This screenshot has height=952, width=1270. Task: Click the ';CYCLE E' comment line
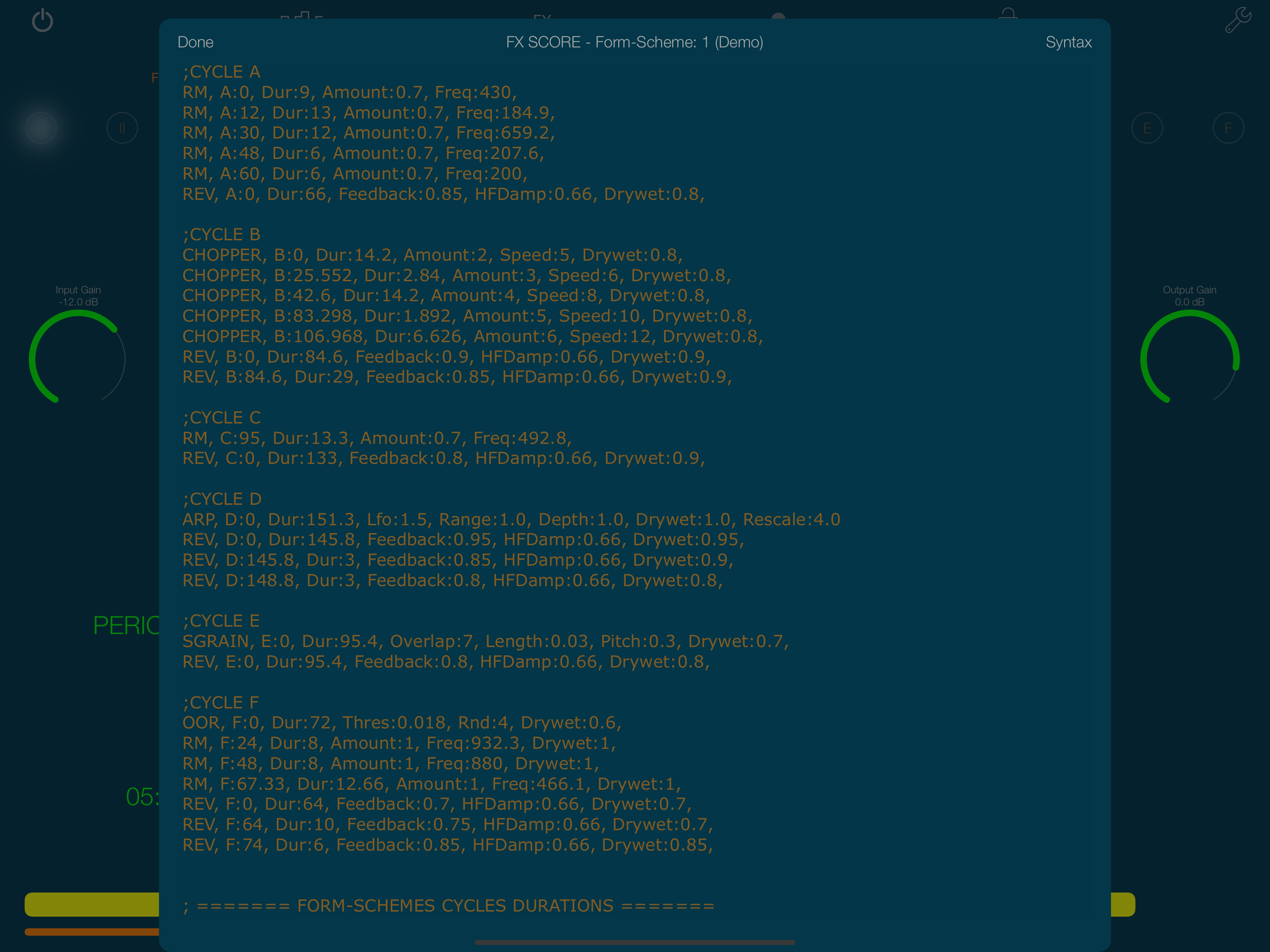pos(221,621)
